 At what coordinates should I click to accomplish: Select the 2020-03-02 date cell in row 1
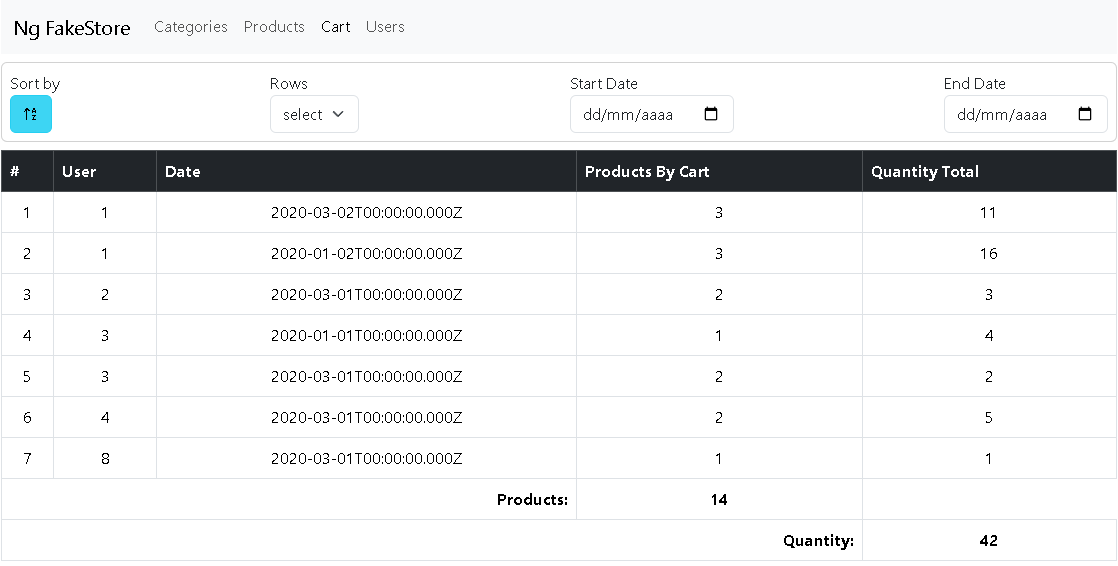(366, 213)
